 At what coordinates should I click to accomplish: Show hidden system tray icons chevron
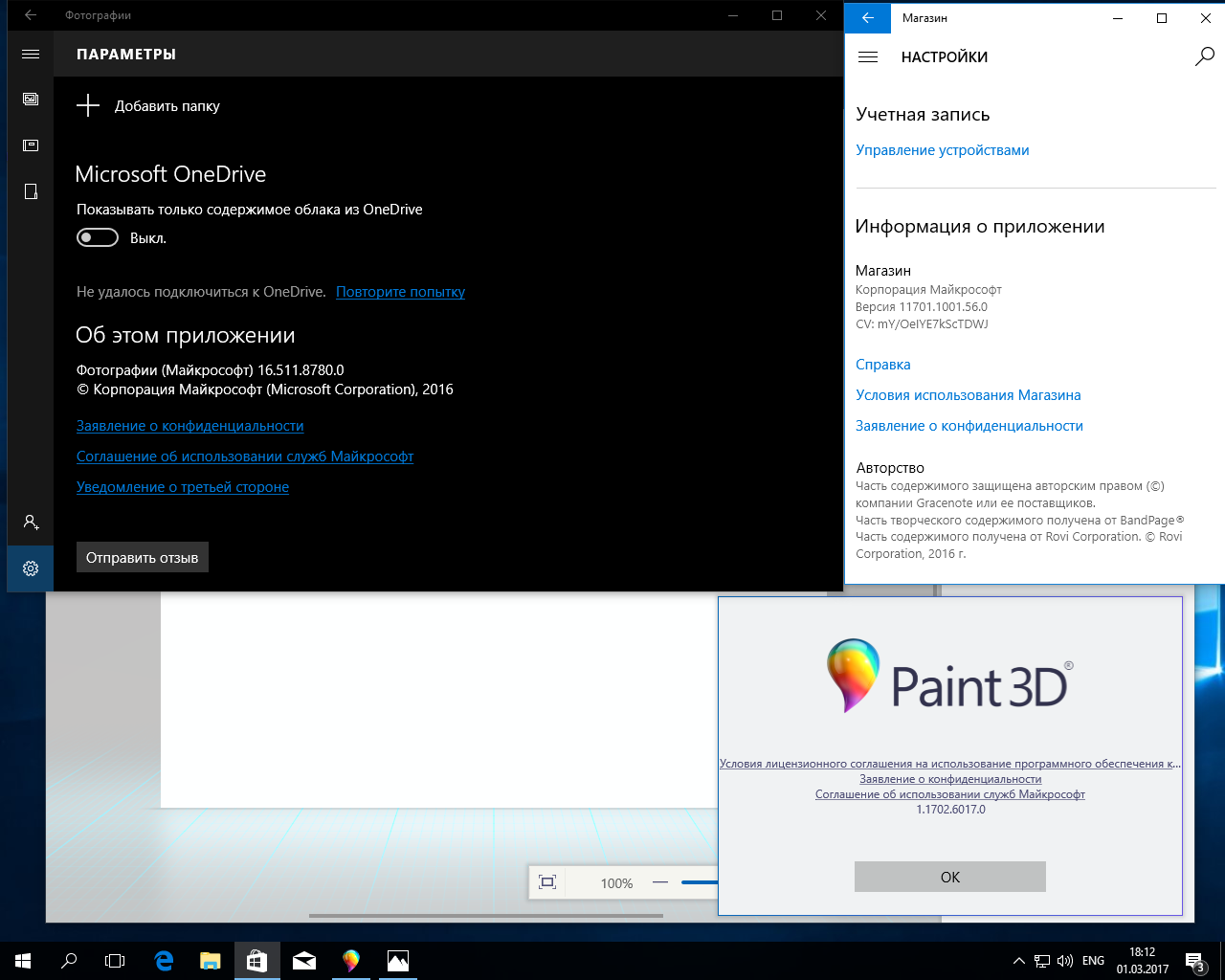tap(1019, 961)
